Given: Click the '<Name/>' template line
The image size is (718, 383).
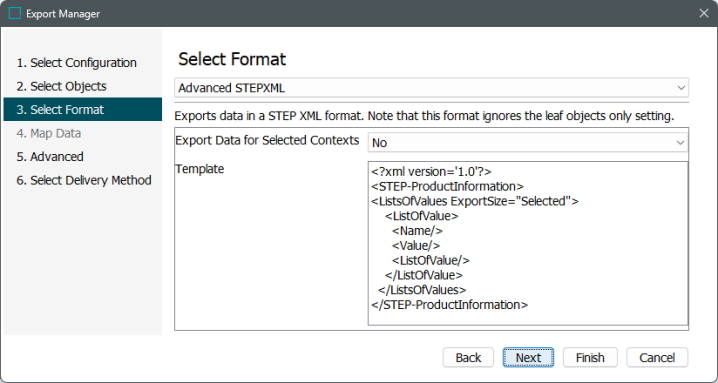Looking at the screenshot, I should click(x=417, y=231).
